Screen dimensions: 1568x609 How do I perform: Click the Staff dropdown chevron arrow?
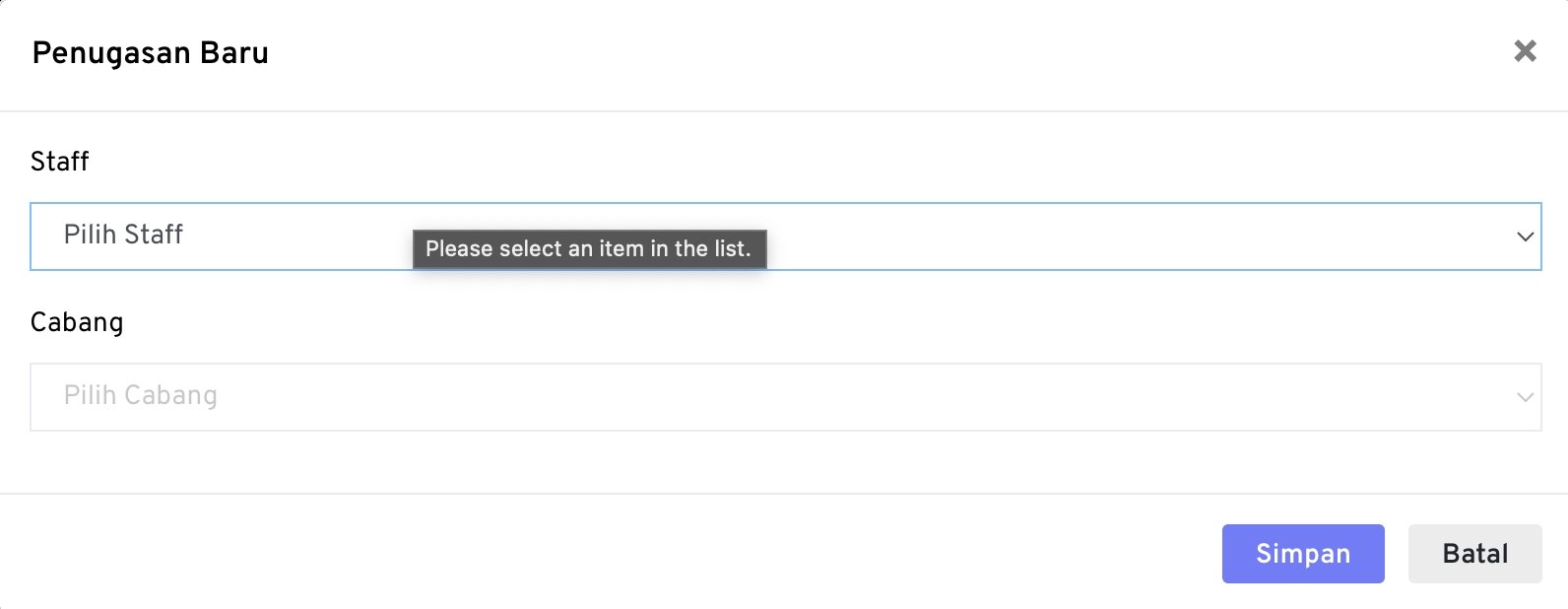[x=1525, y=237]
